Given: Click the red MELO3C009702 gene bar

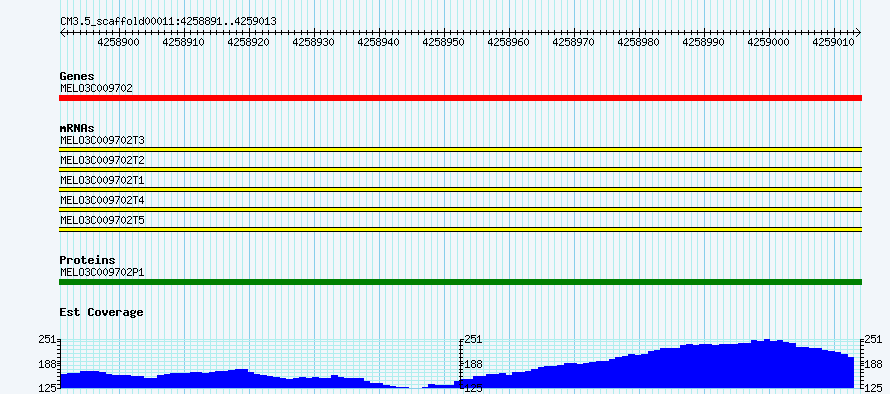Looking at the screenshot, I should tap(460, 98).
